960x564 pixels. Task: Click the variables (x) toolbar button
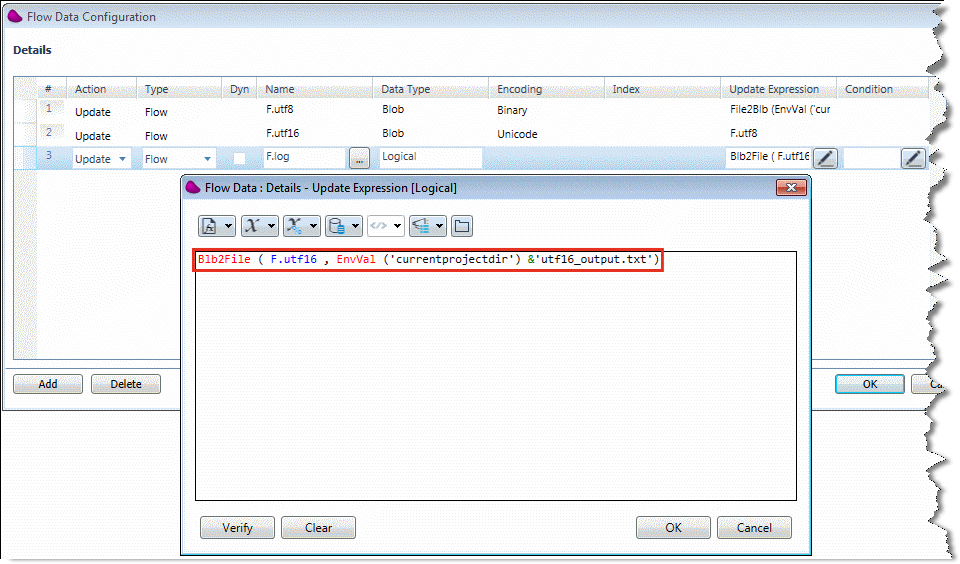coord(252,226)
